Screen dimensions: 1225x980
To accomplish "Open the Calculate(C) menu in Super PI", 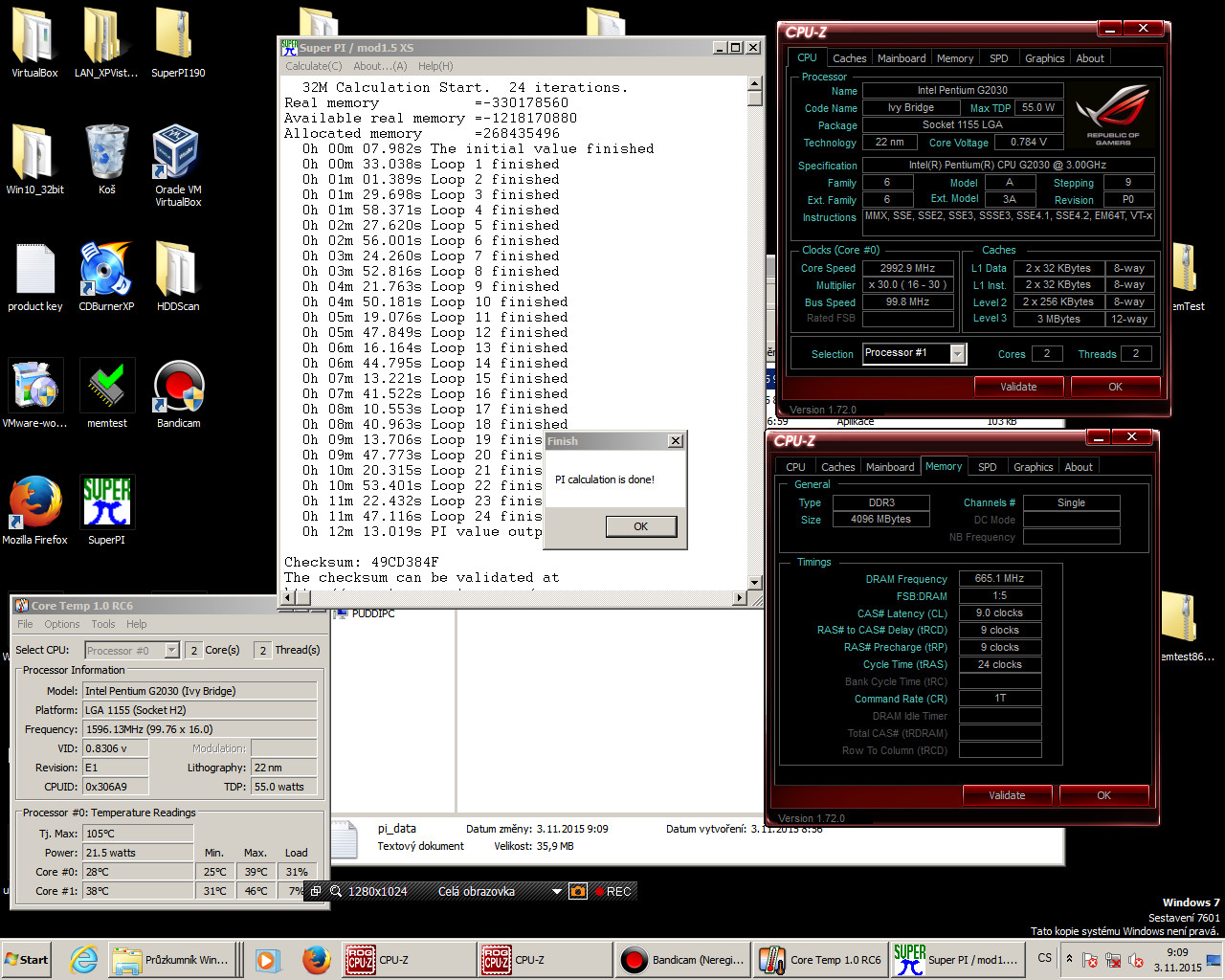I will pyautogui.click(x=313, y=66).
